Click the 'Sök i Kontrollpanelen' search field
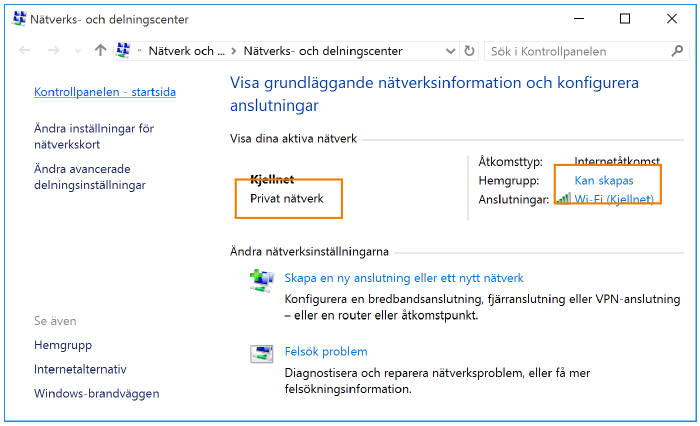The height and width of the screenshot is (426, 700). [575, 51]
